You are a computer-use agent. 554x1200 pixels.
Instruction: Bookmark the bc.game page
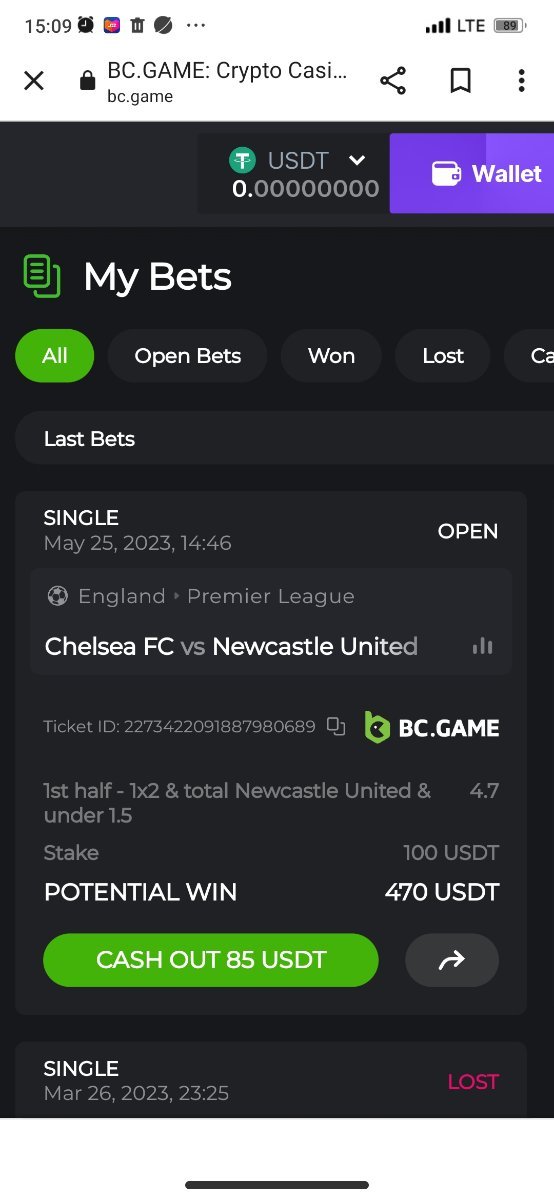point(460,81)
